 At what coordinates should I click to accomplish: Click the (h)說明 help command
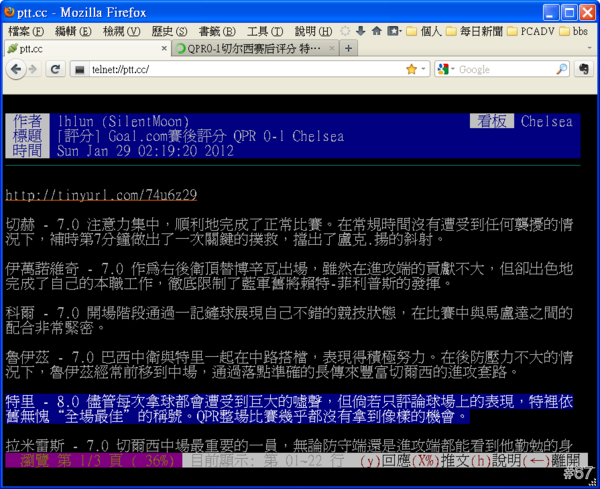point(496,461)
